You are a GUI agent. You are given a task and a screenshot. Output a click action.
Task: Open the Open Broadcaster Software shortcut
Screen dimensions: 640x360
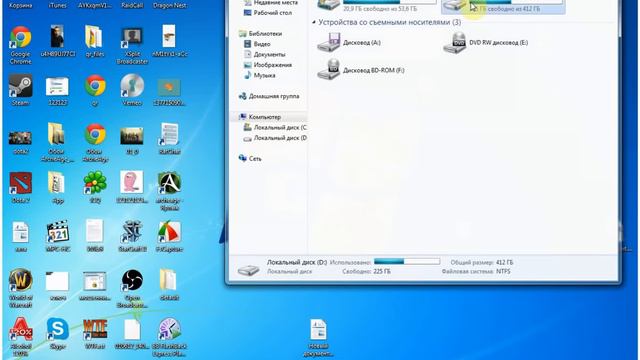tap(132, 288)
